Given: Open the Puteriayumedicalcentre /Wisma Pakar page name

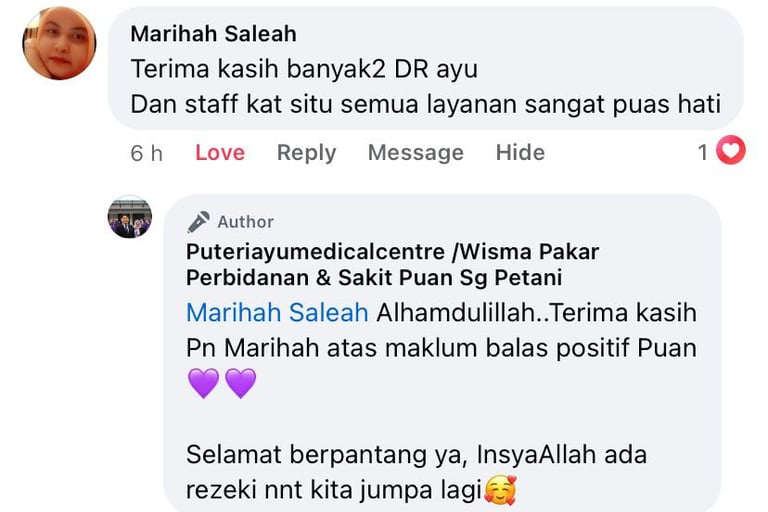Looking at the screenshot, I should 392,265.
